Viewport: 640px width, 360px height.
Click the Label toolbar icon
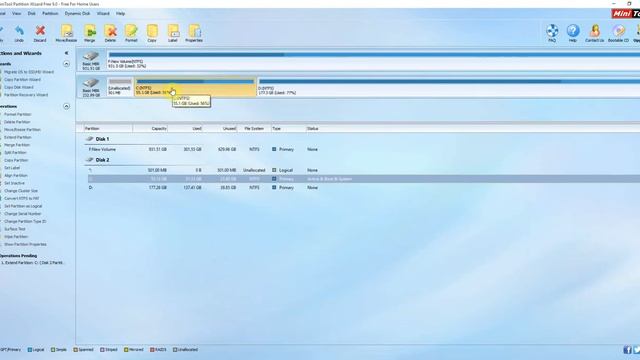click(173, 33)
